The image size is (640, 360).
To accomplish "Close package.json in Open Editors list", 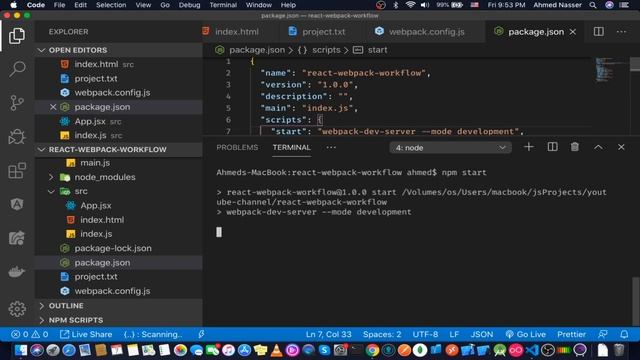I will pos(53,107).
